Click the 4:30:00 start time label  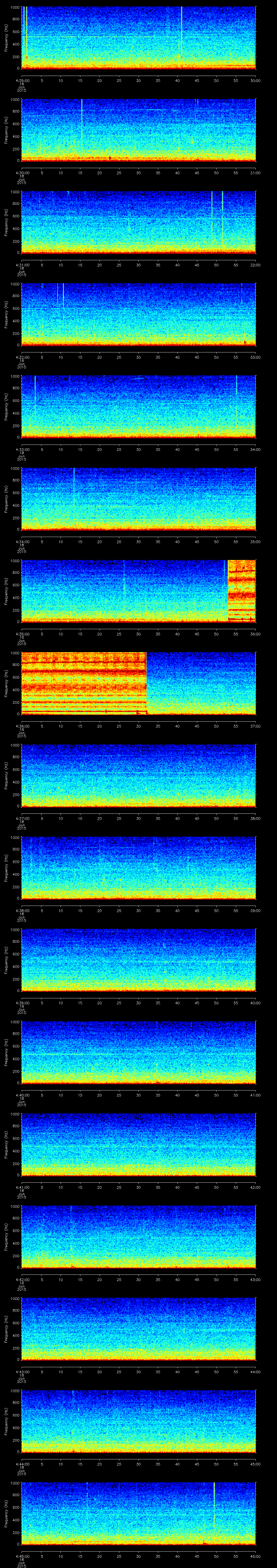coord(22,173)
